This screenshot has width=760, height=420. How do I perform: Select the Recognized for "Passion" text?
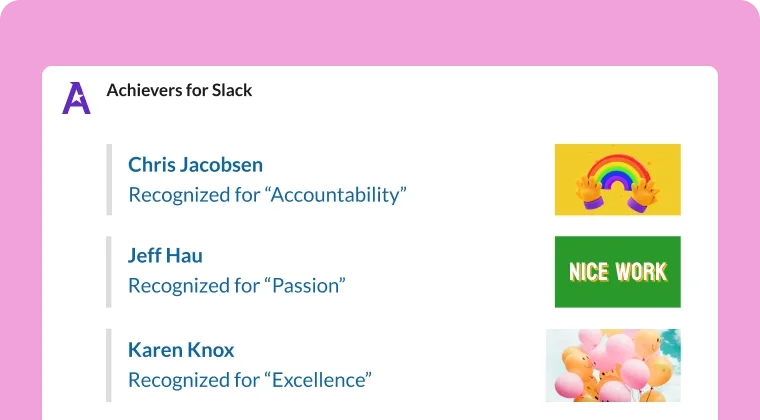coord(236,285)
